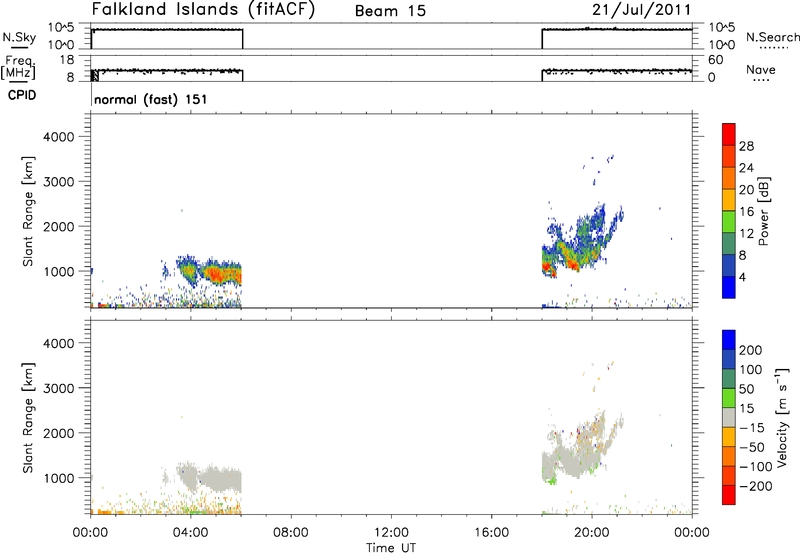Click the '3000' tick on velocity panel

point(59,388)
